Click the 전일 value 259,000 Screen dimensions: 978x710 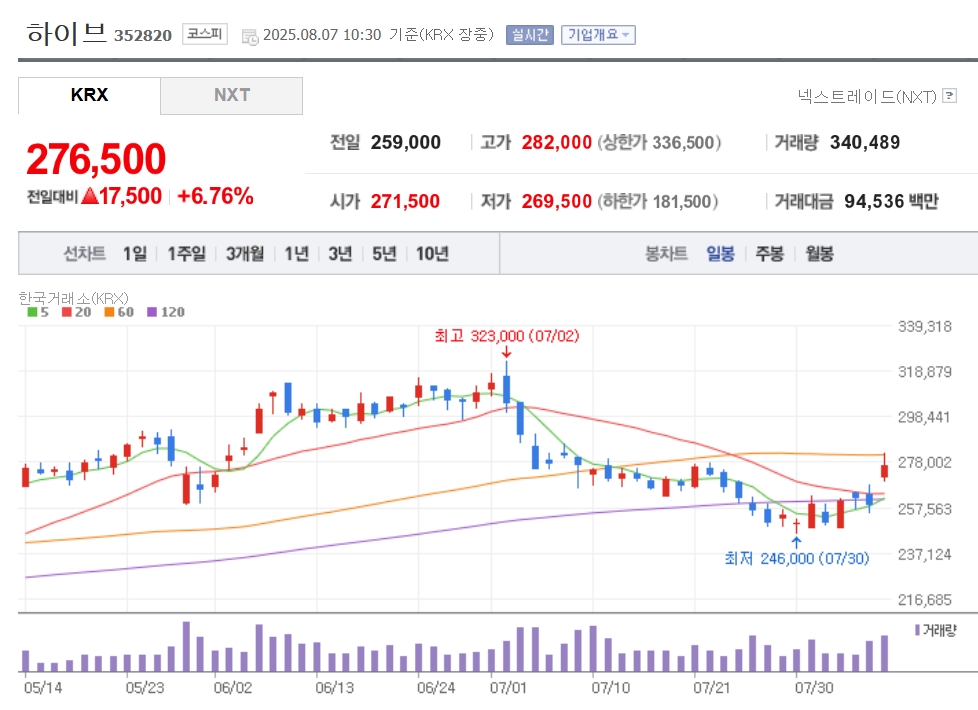coord(405,142)
